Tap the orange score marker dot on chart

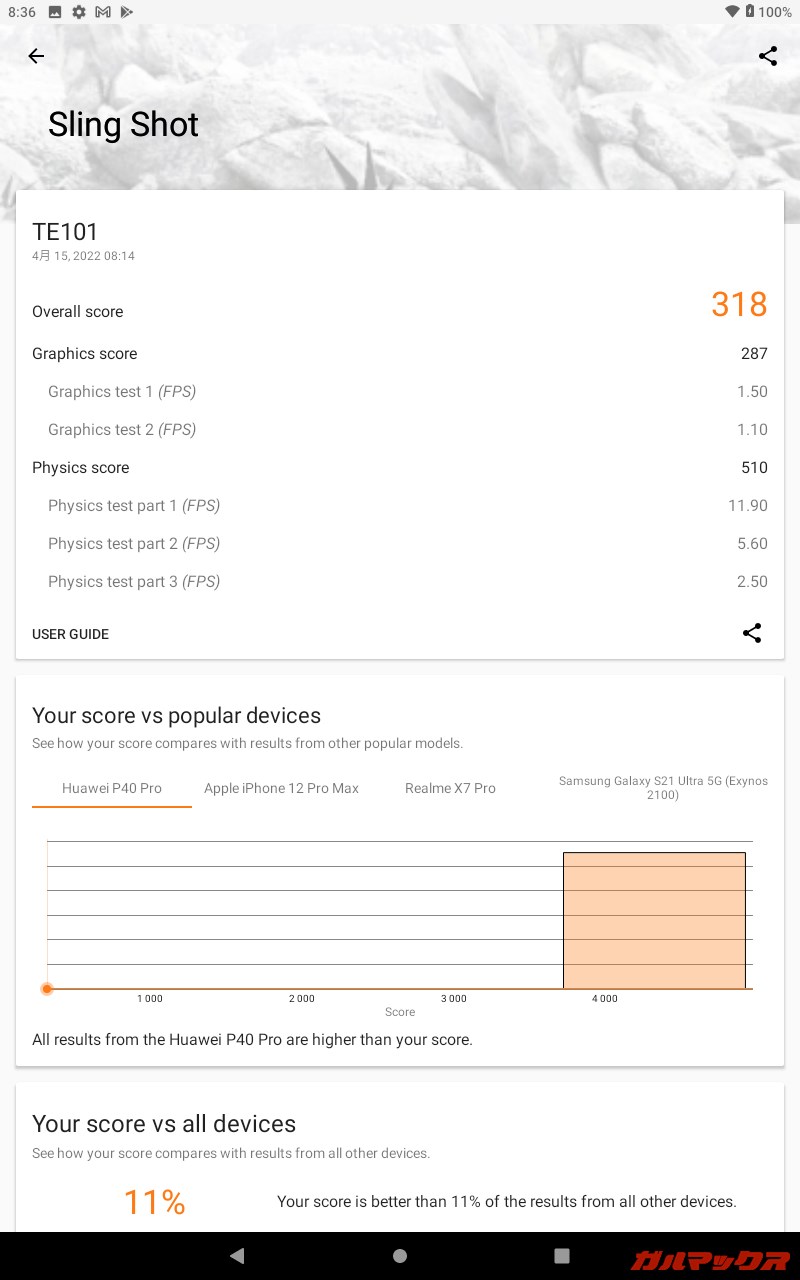[x=47, y=989]
